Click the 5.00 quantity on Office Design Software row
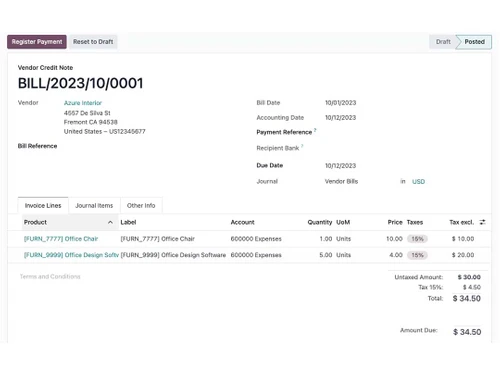The width and height of the screenshot is (500, 375). [x=326, y=255]
